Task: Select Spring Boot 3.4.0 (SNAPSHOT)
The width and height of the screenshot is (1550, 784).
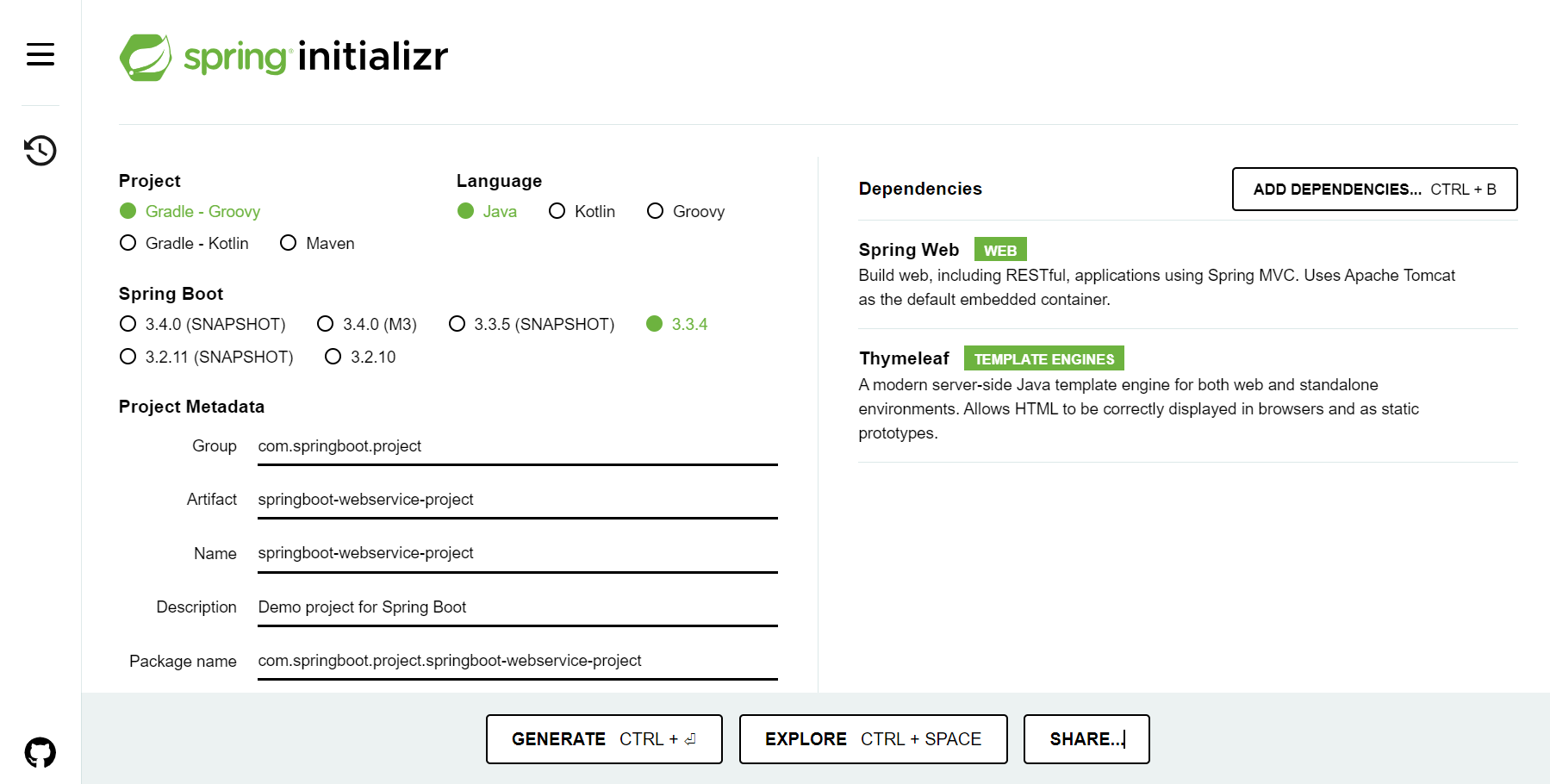Action: click(202, 324)
